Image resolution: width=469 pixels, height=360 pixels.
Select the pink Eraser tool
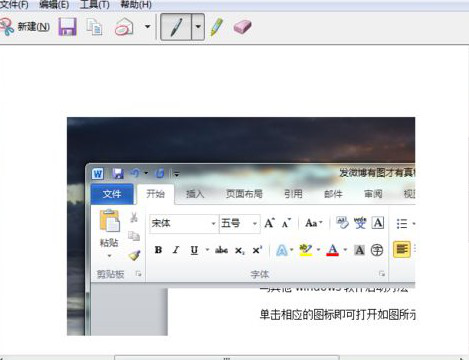click(242, 27)
